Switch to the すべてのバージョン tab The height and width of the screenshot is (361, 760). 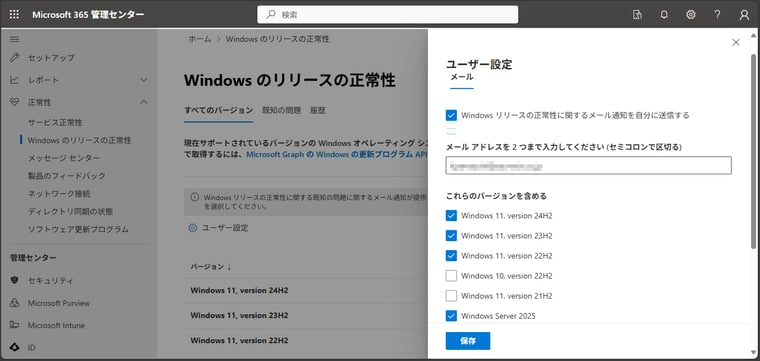click(218, 110)
